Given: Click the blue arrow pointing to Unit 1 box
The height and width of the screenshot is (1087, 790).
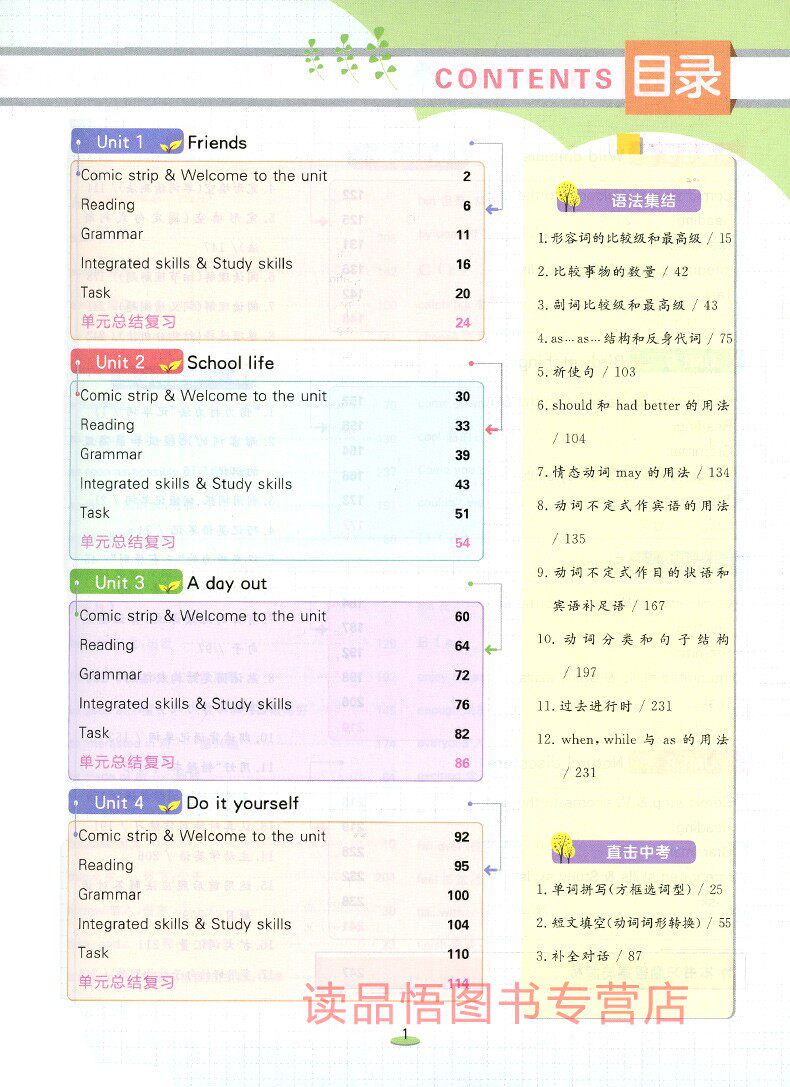Looking at the screenshot, I should [493, 209].
